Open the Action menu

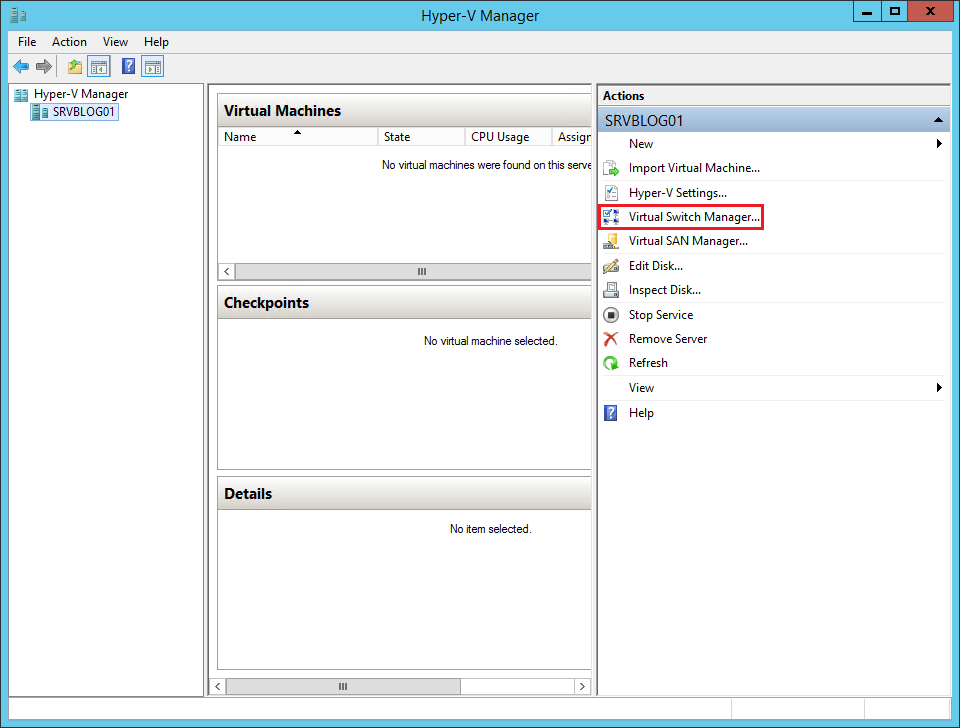[69, 42]
